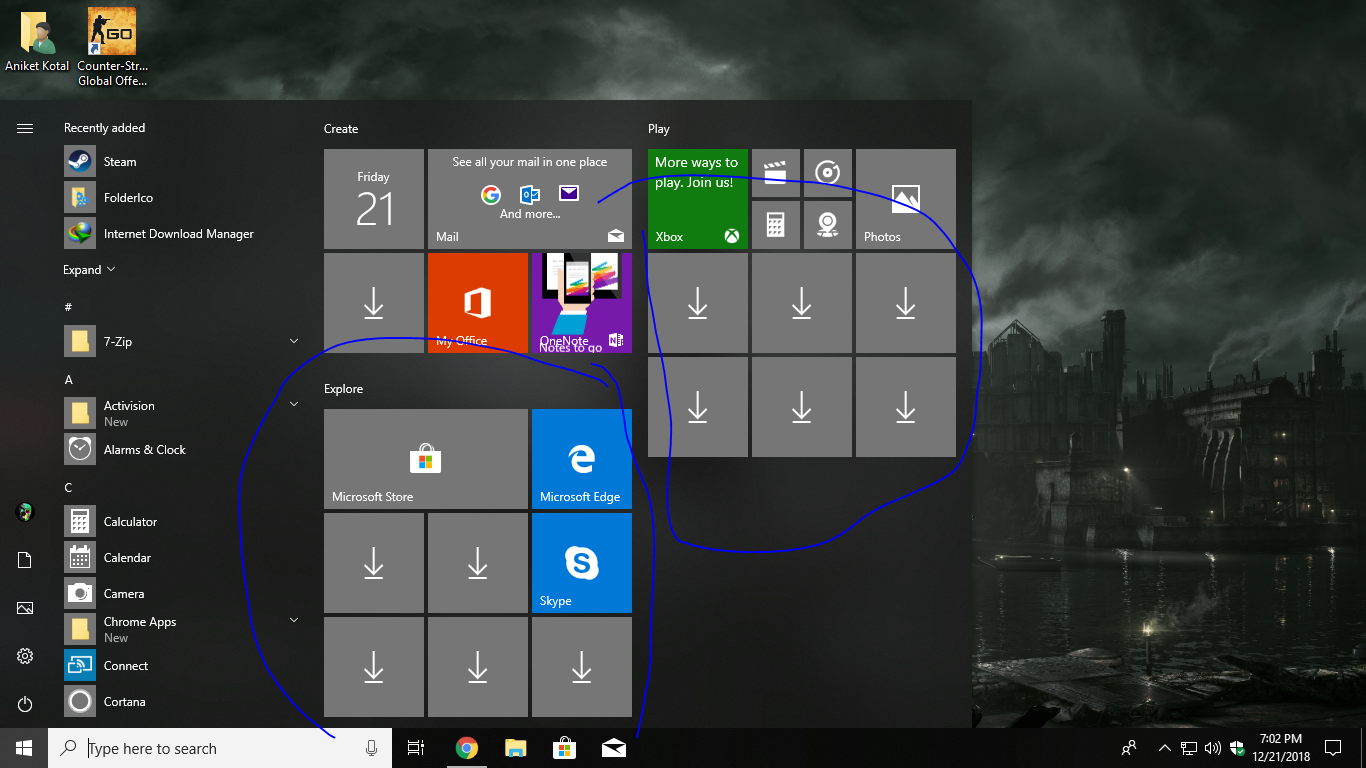Click the Explore group header
1366x768 pixels.
[x=343, y=389]
